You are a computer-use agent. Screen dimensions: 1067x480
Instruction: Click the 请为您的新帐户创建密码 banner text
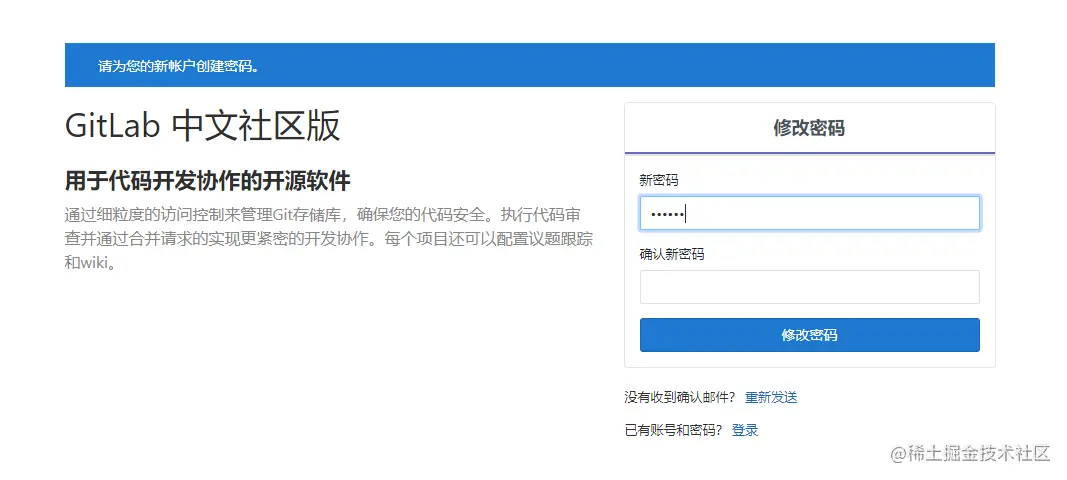(178, 66)
